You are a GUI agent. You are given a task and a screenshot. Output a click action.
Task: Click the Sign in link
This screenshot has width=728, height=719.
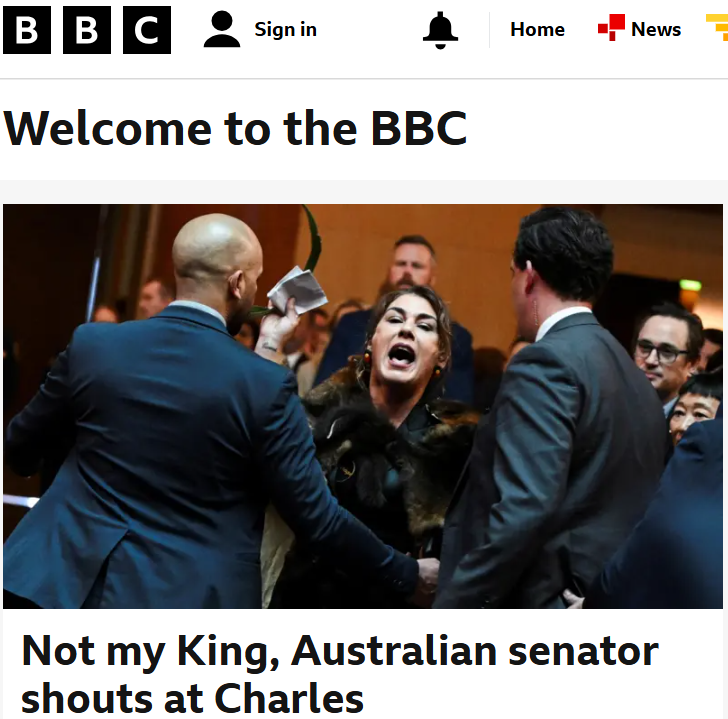286,30
